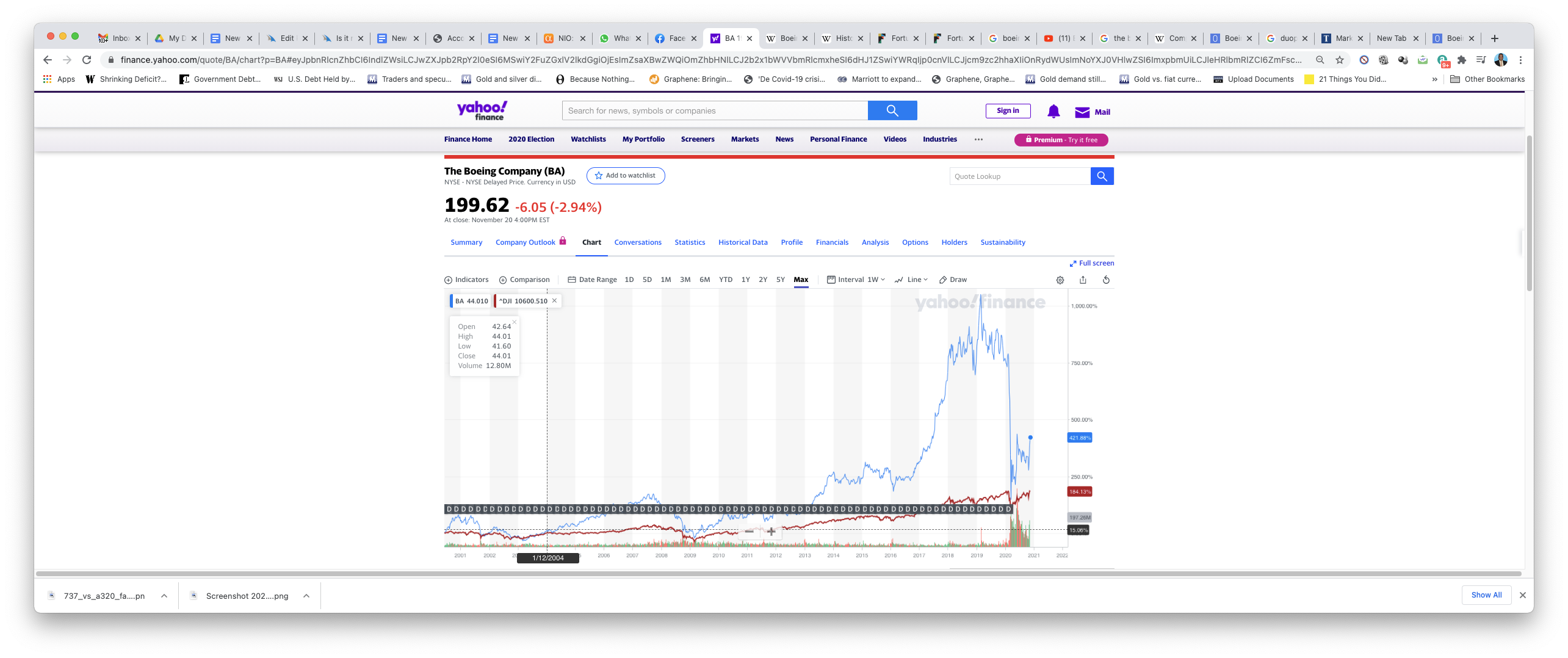The width and height of the screenshot is (1568, 658).
Task: Open the Chrome profile avatar
Action: click(x=1501, y=60)
